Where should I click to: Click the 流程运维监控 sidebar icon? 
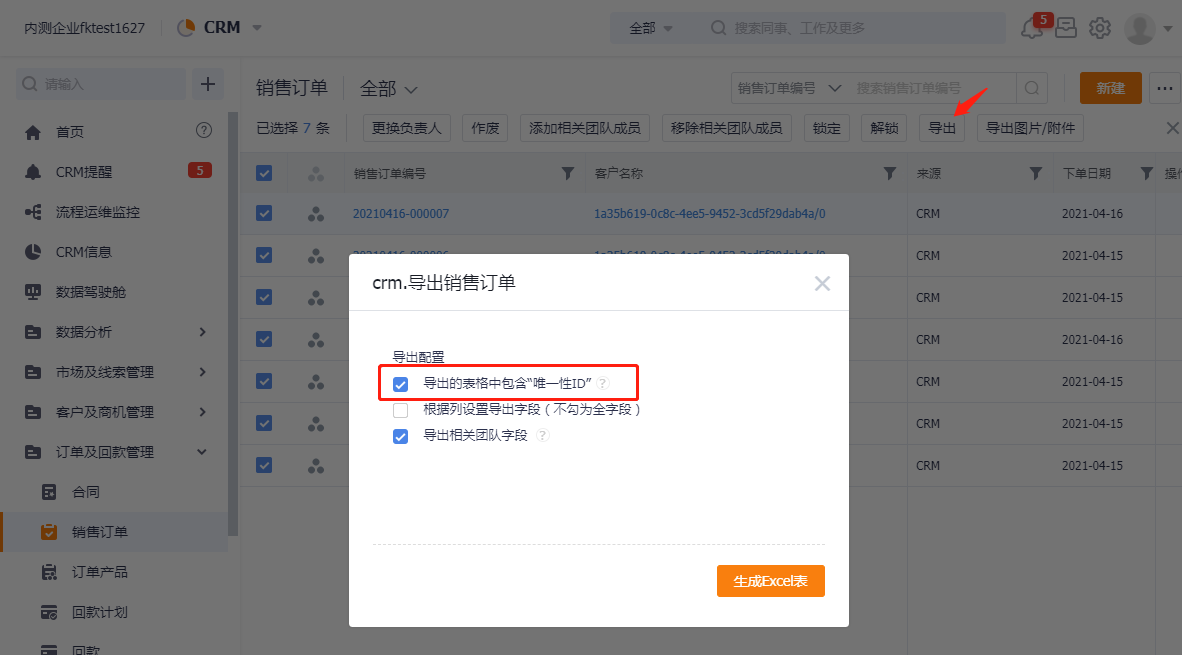33,212
